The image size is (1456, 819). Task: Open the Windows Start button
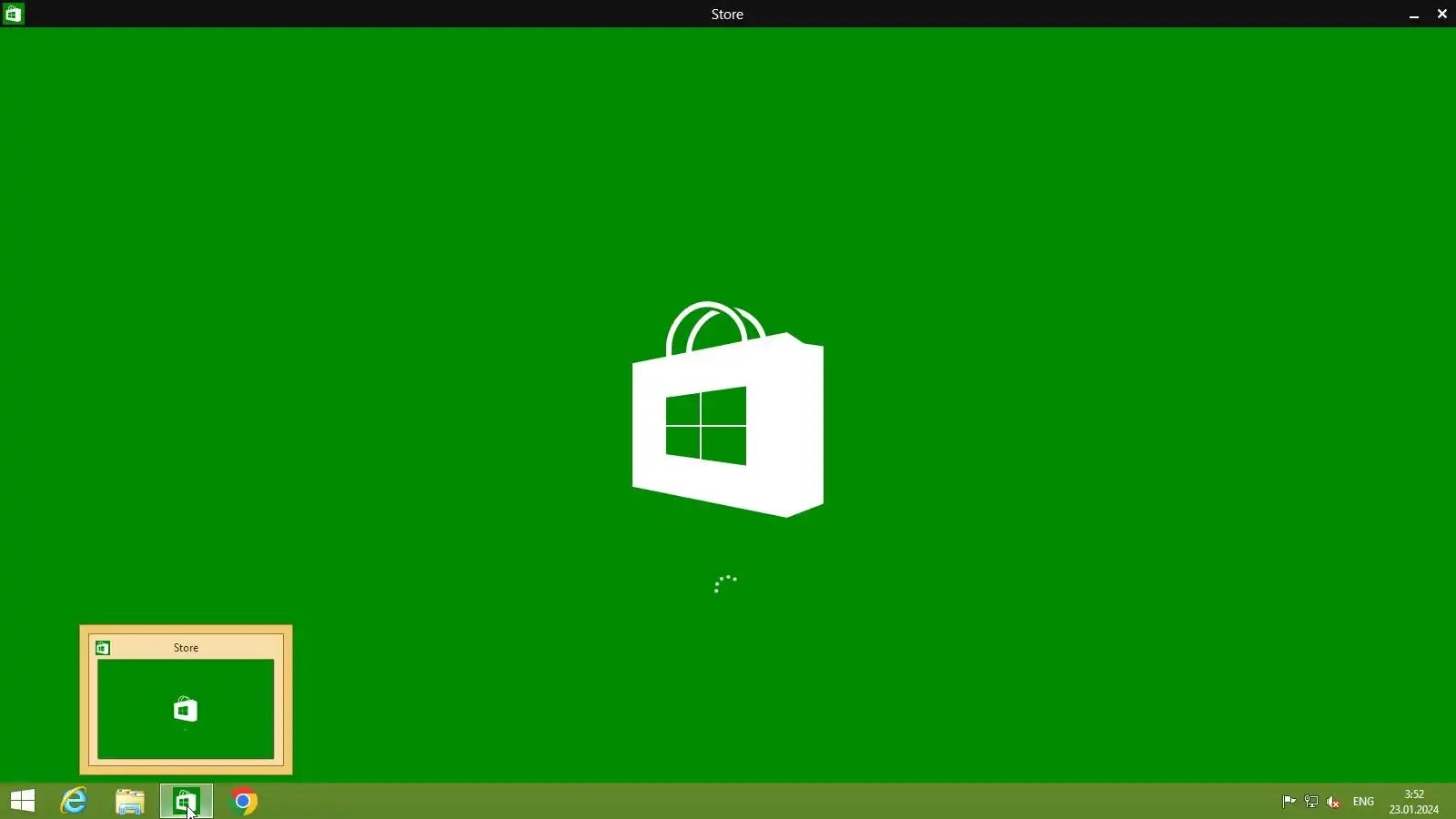(x=23, y=802)
